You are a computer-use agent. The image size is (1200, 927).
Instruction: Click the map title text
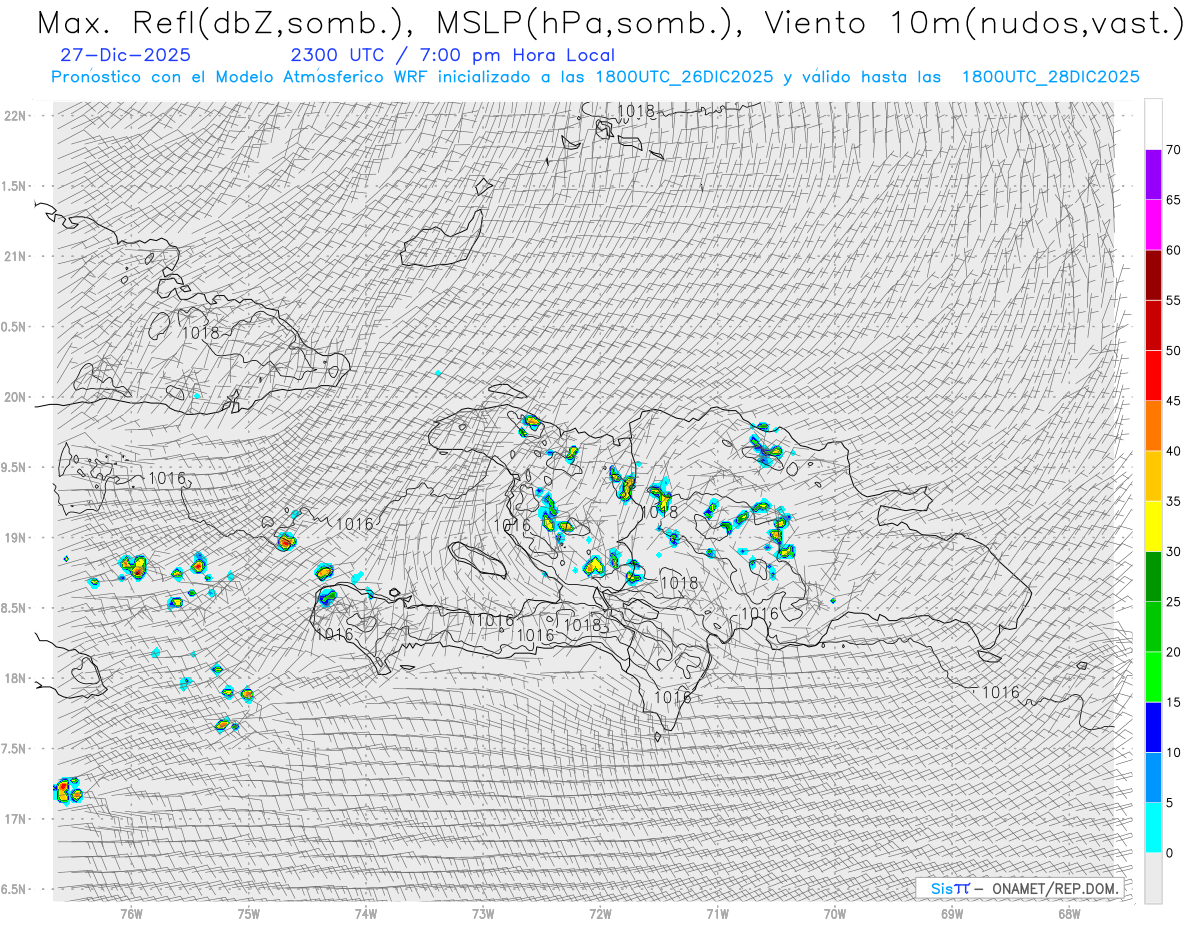tap(610, 22)
